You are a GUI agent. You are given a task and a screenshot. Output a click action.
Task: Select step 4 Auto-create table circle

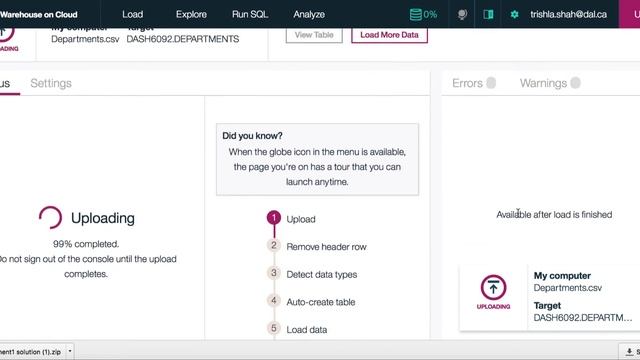274,300
